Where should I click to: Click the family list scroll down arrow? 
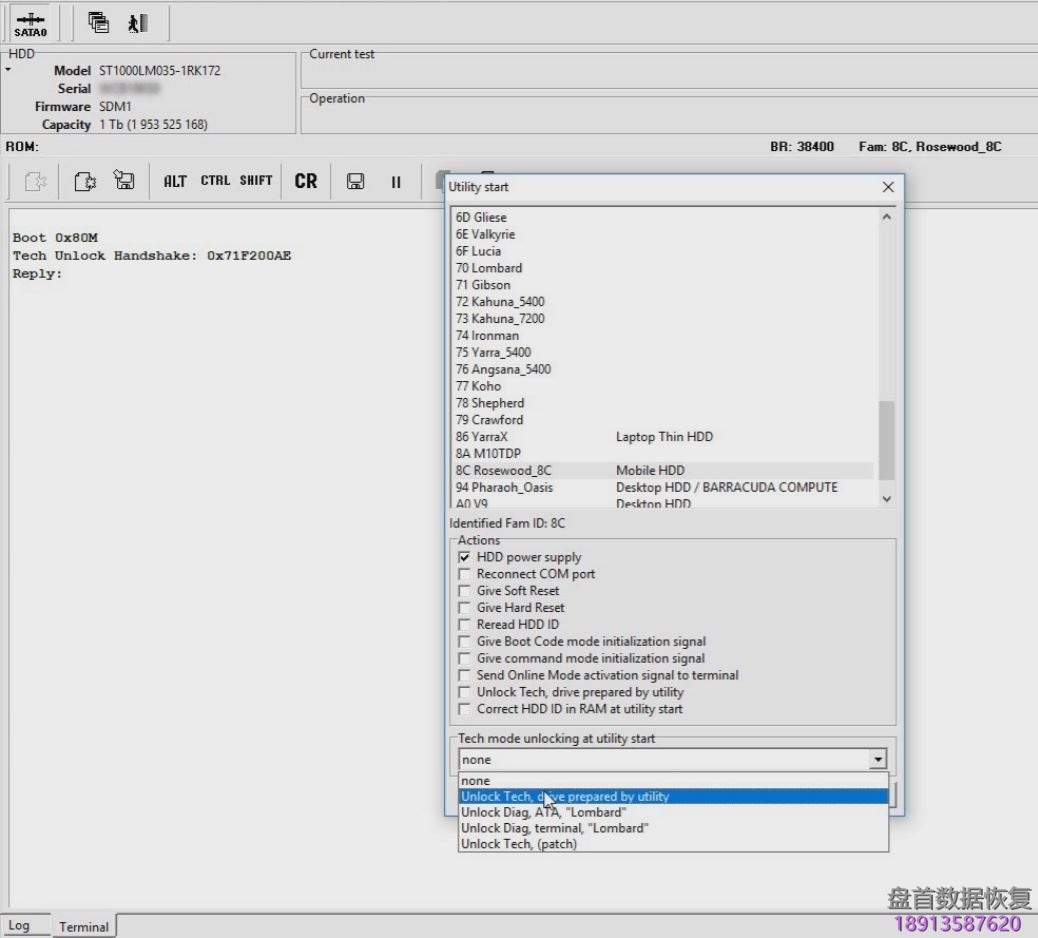coord(886,498)
